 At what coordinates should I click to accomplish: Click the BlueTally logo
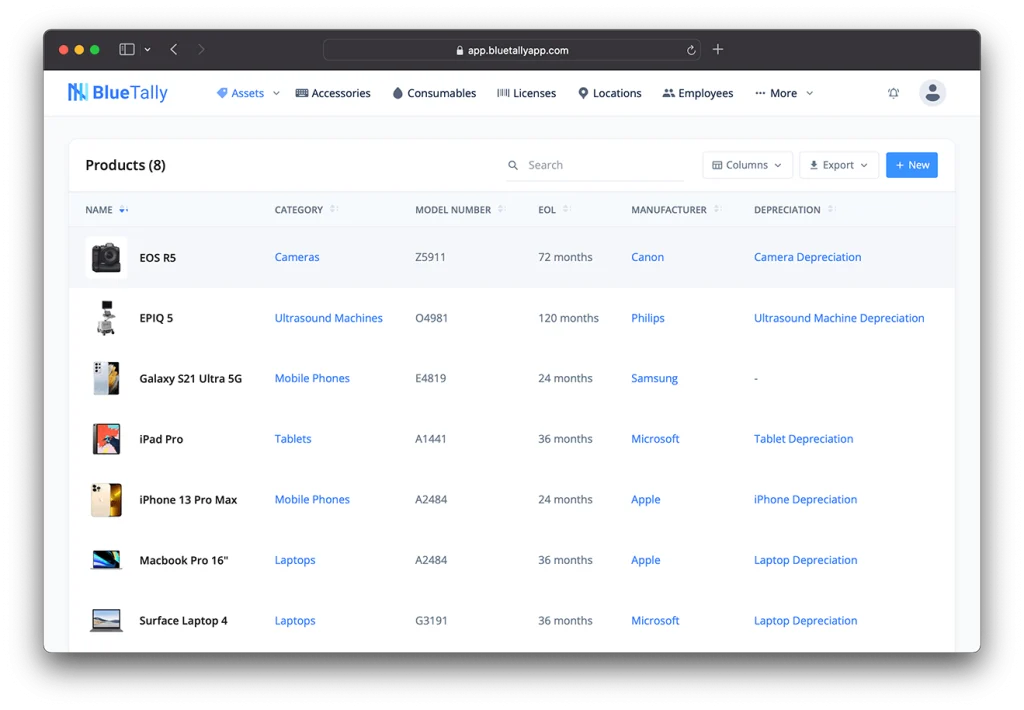pos(118,93)
